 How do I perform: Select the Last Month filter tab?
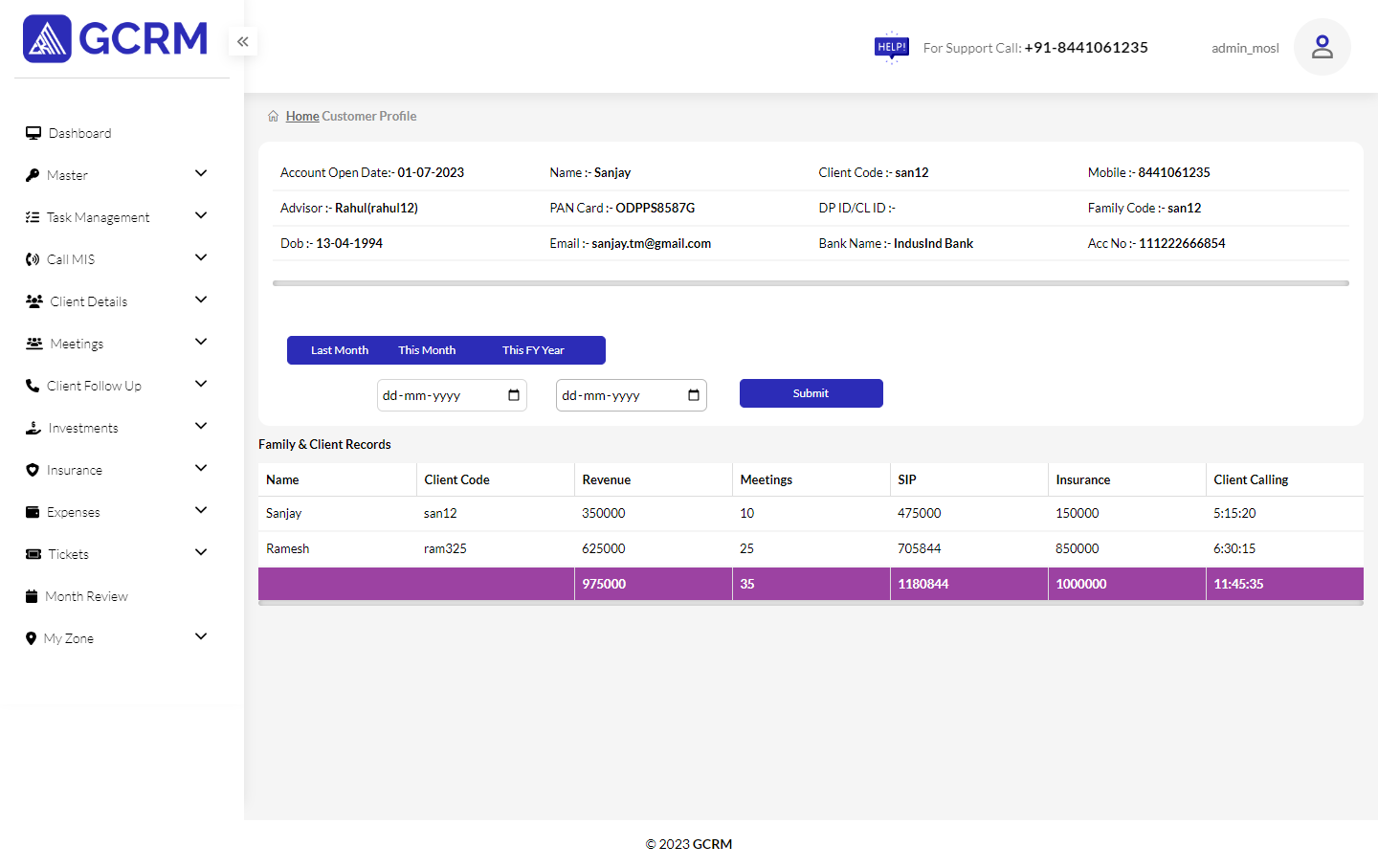(x=339, y=350)
